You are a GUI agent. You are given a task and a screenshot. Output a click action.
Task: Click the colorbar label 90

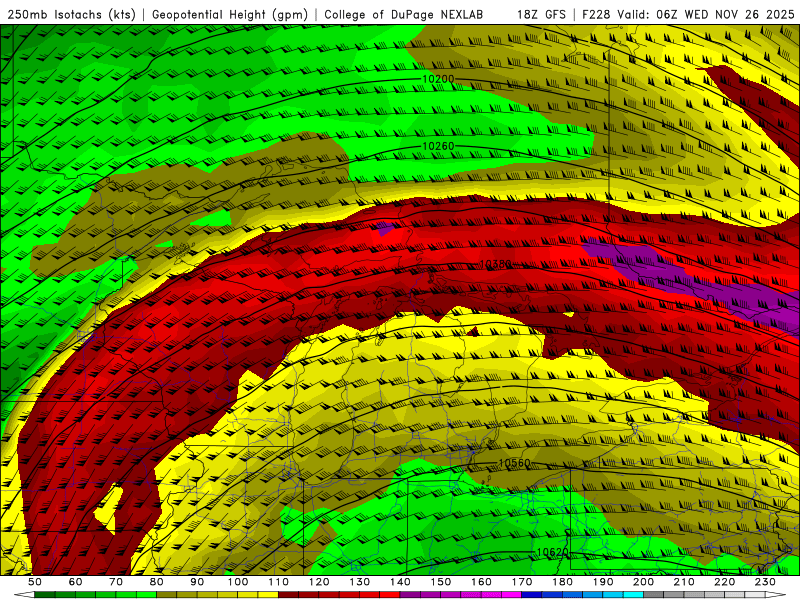197,582
